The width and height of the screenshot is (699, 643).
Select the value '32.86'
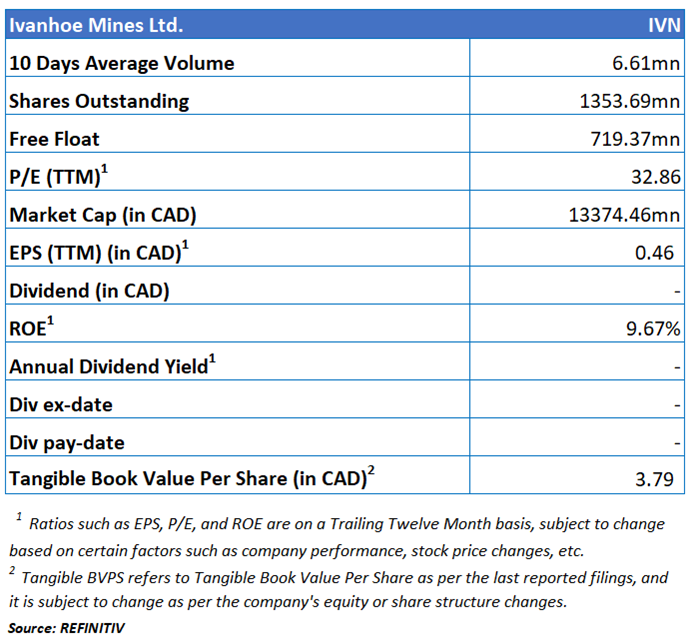[656, 177]
